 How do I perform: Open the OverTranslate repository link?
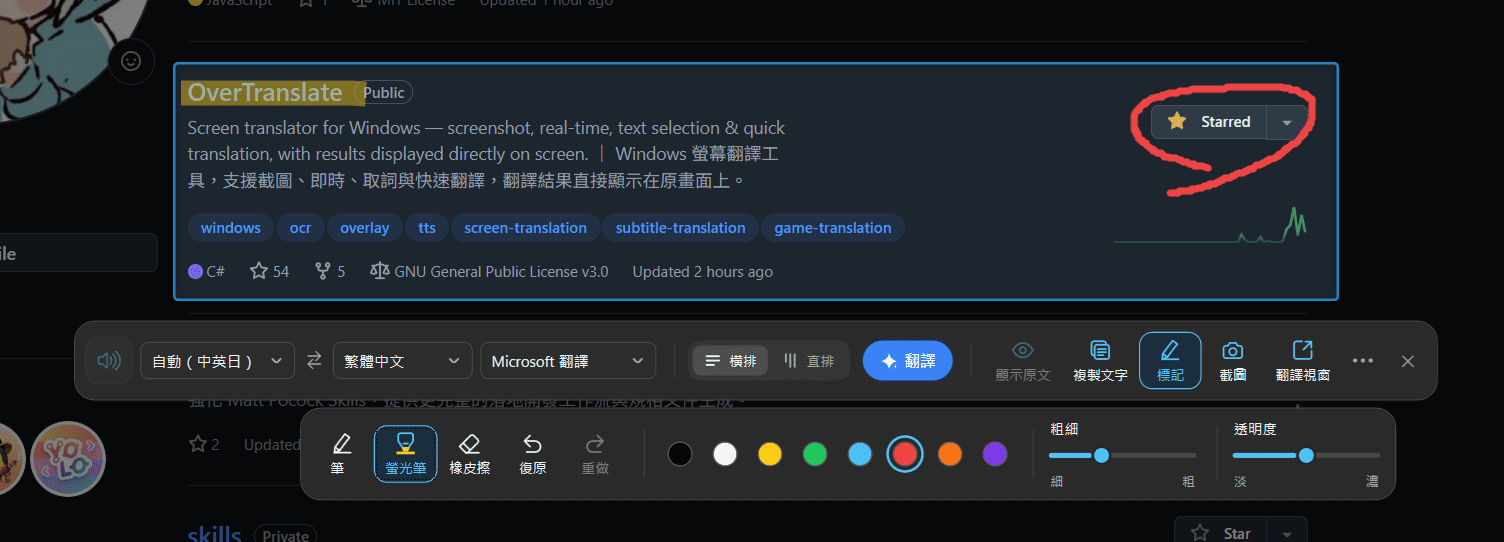[265, 93]
